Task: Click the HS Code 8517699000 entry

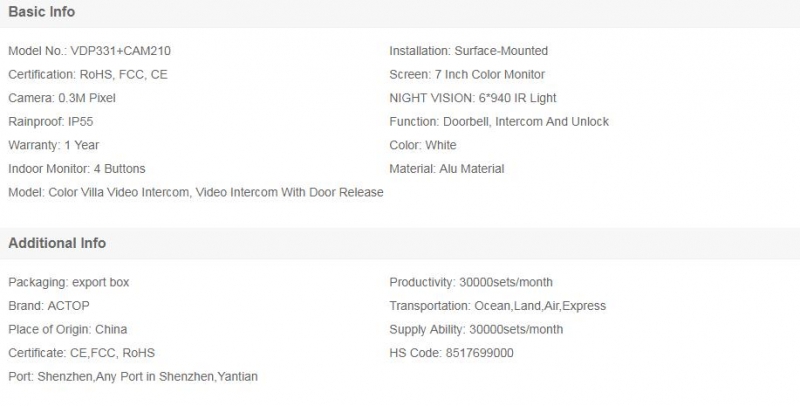Action: tap(451, 353)
